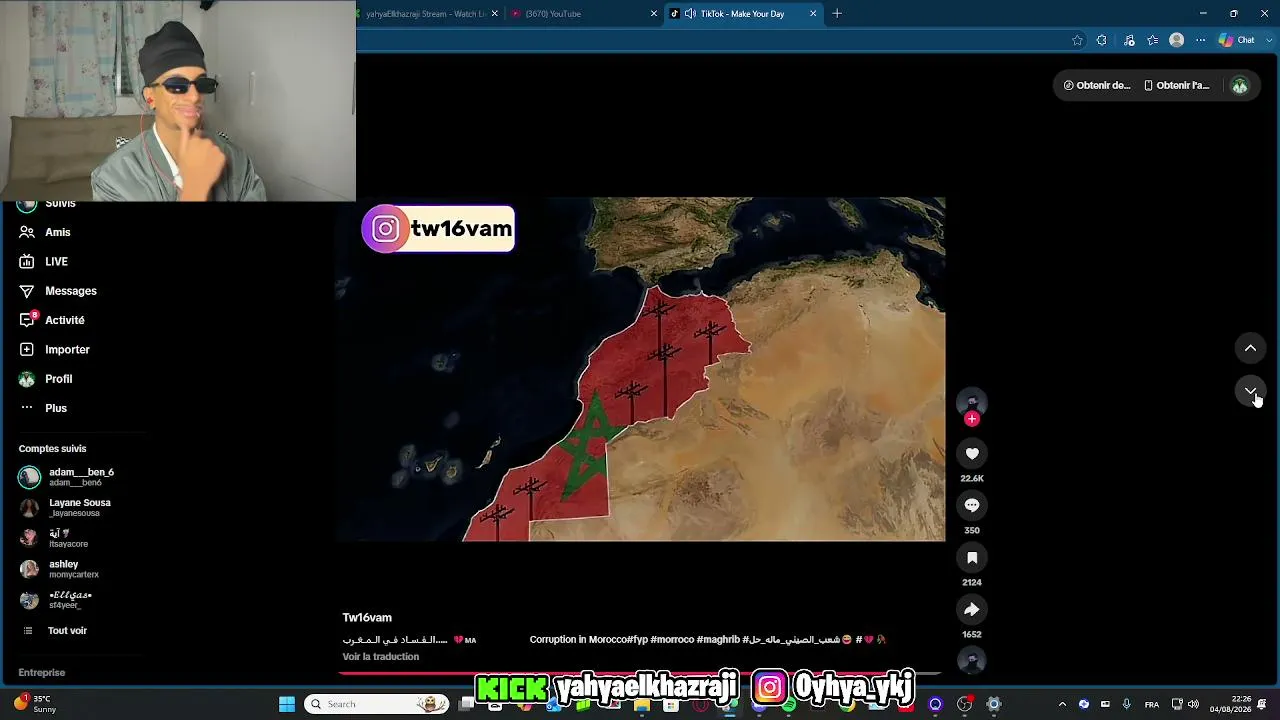Switch input language from FRA
Screen dimensions: 1280x720
click(1152, 704)
